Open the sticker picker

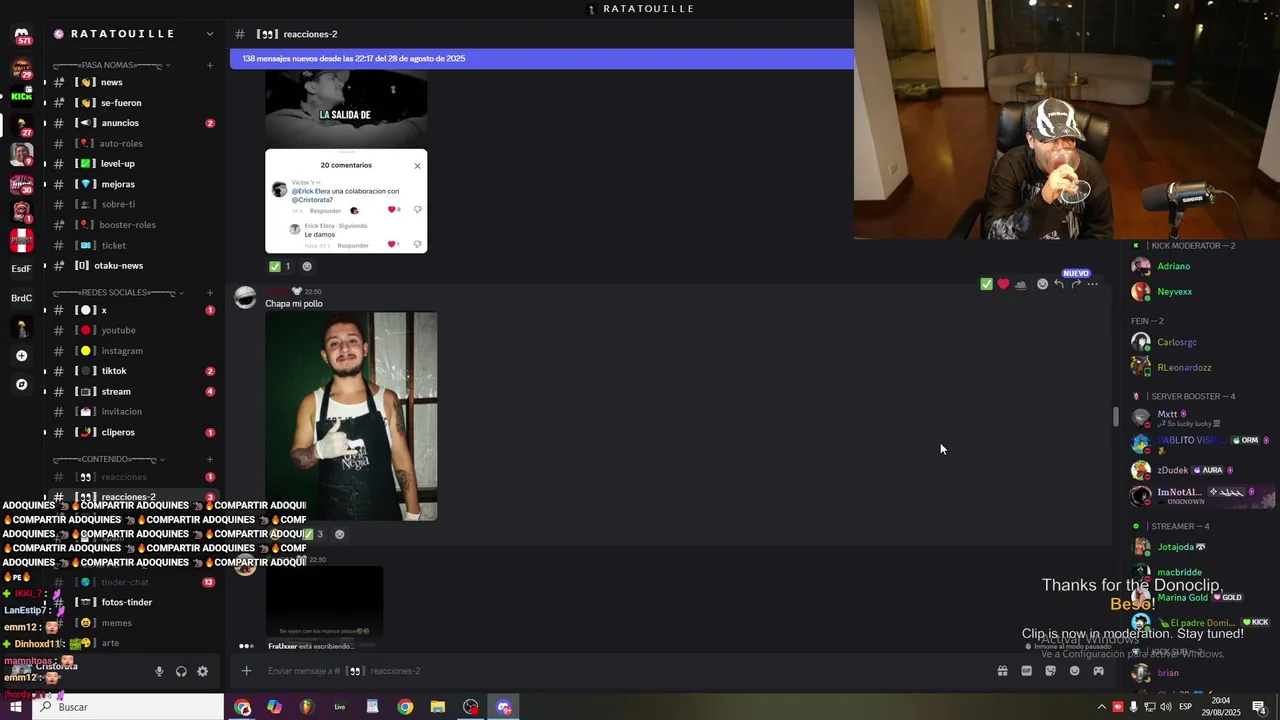(x=1051, y=671)
